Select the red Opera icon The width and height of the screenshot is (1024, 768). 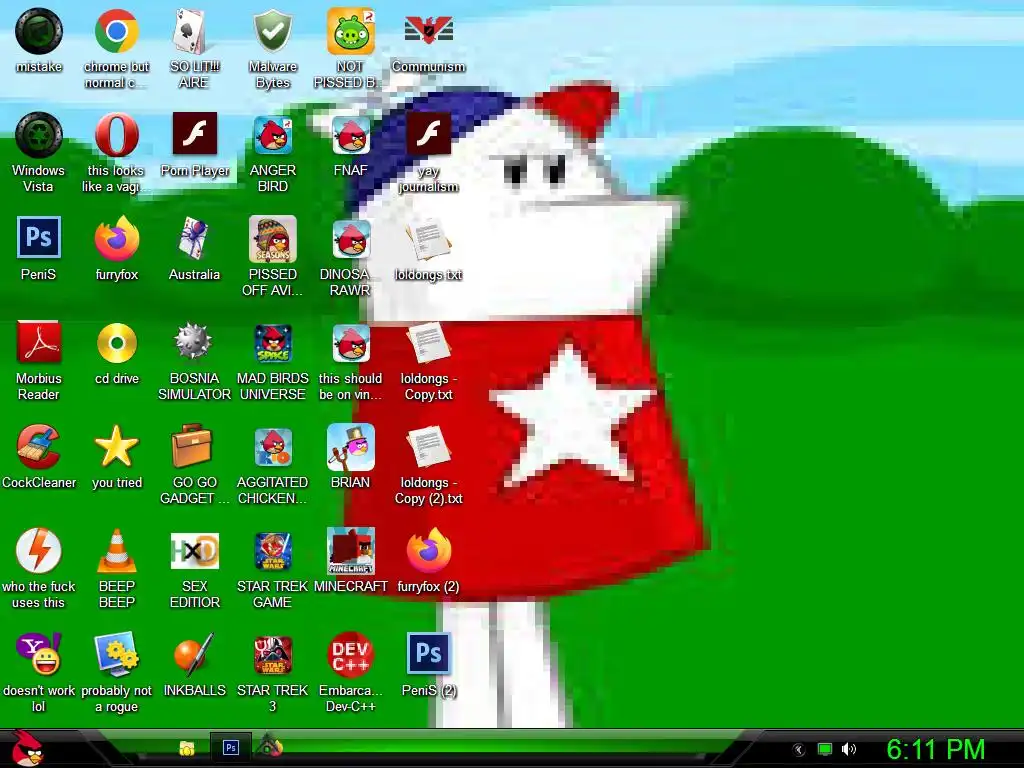(116, 135)
